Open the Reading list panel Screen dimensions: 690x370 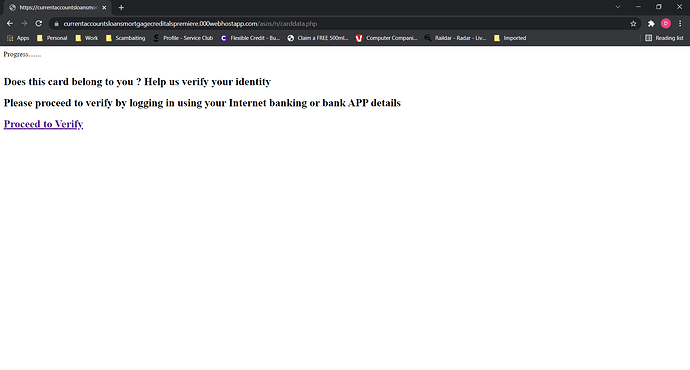[x=664, y=38]
